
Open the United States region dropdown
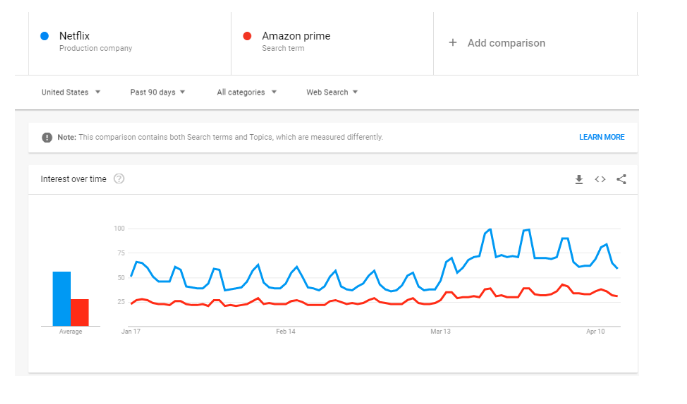click(x=71, y=92)
